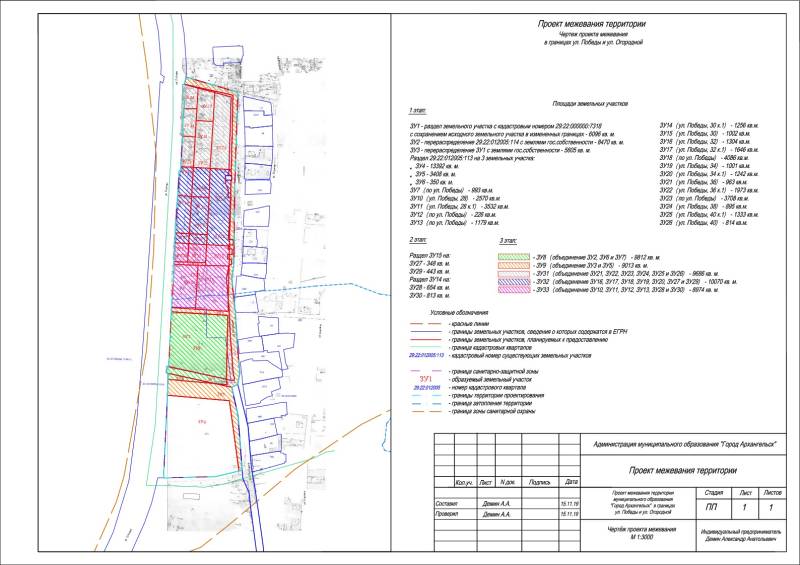This screenshot has width=800, height=565.
Task: Select the magenta hatched ЗУ33 legend swatch
Action: [518, 290]
